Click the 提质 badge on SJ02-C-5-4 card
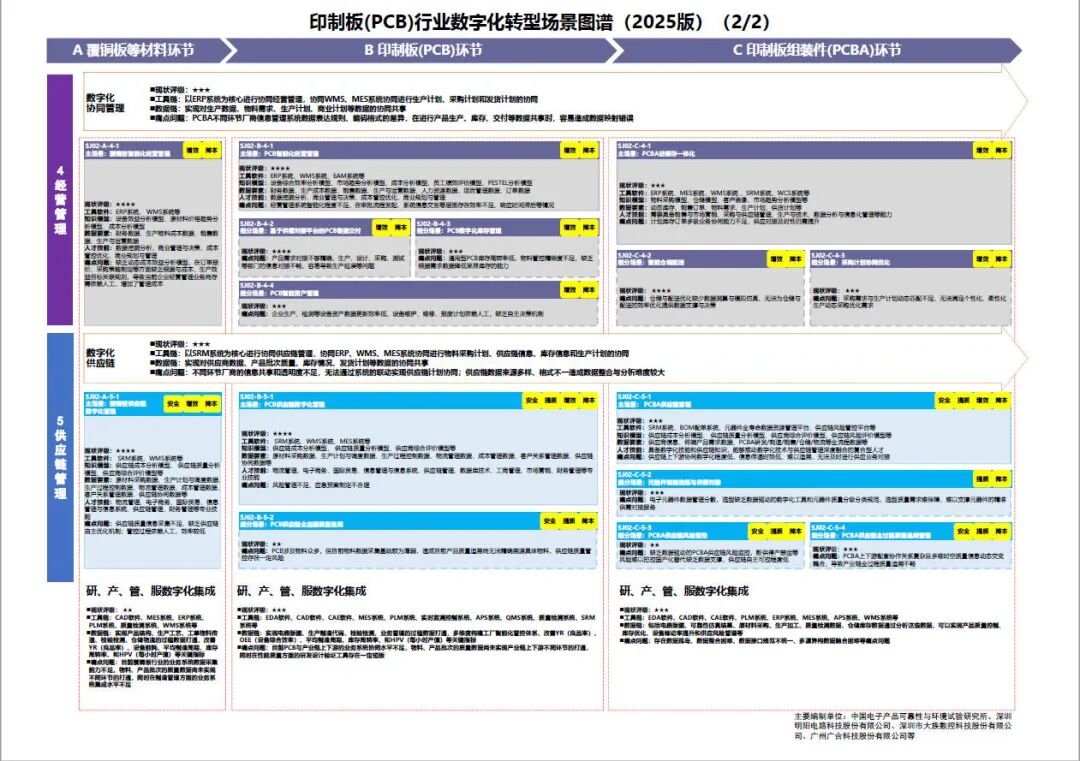The height and width of the screenshot is (761, 1080). point(981,530)
